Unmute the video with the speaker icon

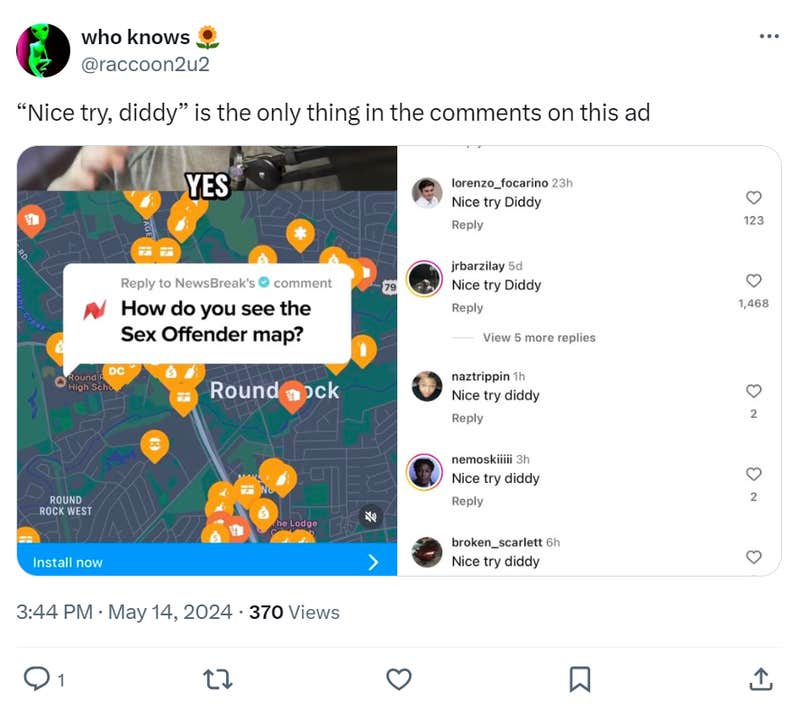click(x=370, y=517)
